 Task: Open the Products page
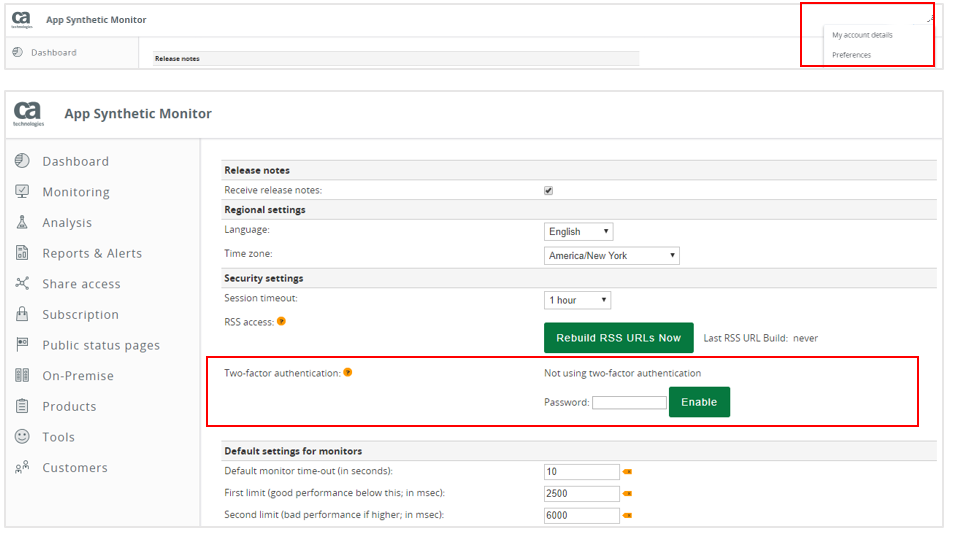coord(69,406)
